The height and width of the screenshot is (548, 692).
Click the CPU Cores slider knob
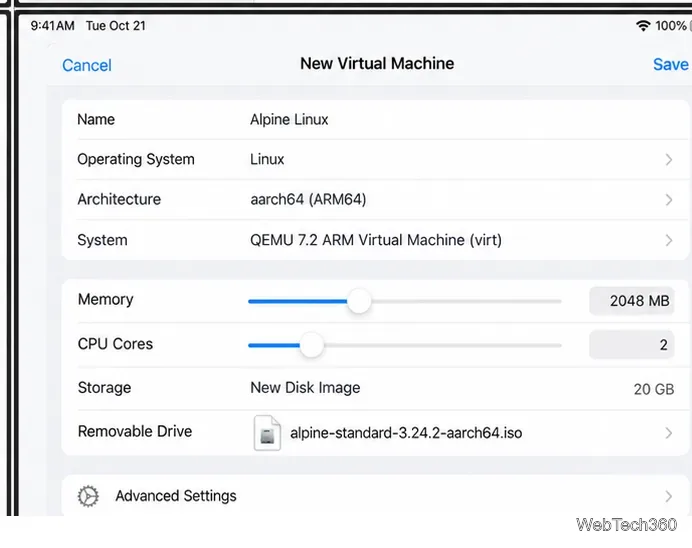tap(312, 345)
